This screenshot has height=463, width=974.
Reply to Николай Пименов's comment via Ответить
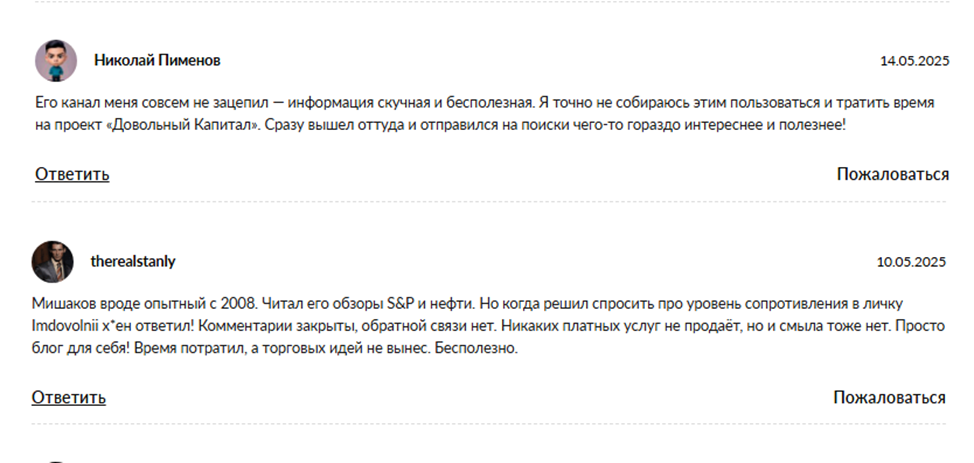tap(72, 175)
